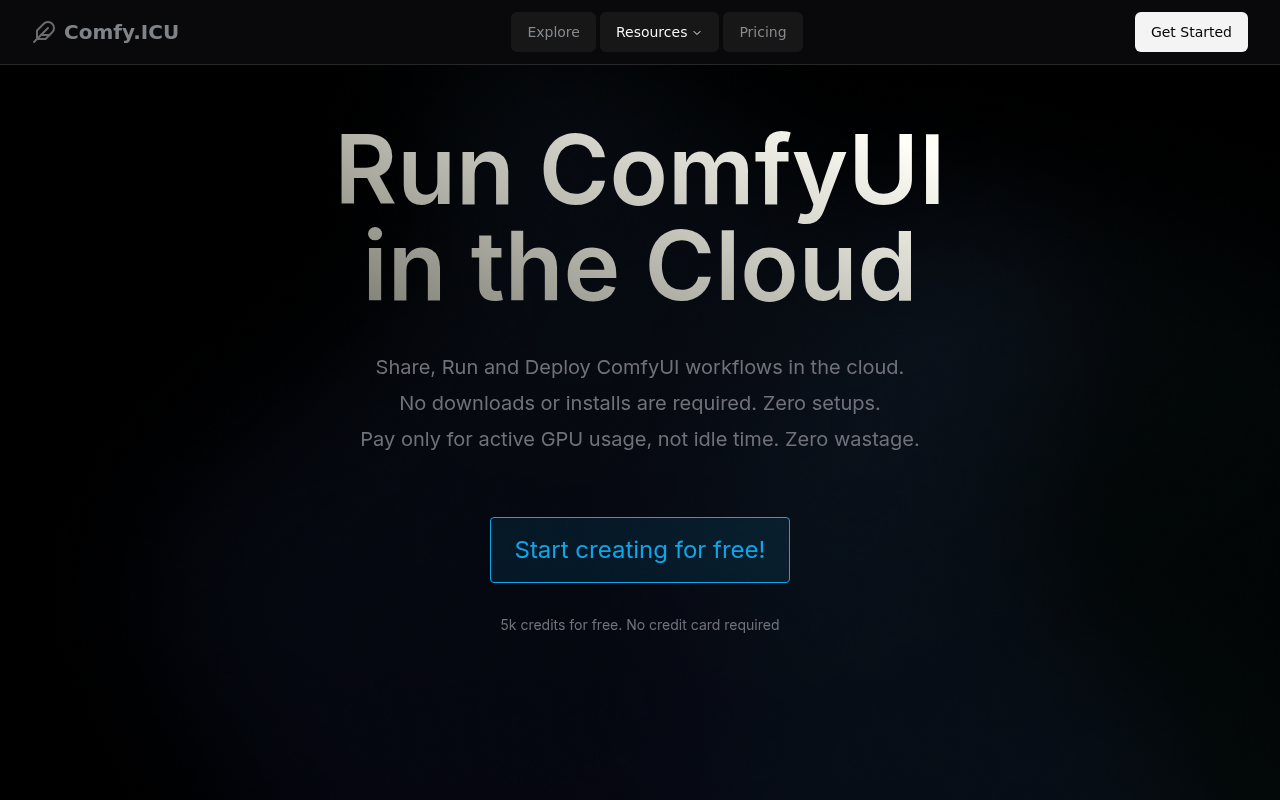Click the 'Zero wastage.' text
Viewport: 1280px width, 800px height.
pyautogui.click(x=852, y=439)
